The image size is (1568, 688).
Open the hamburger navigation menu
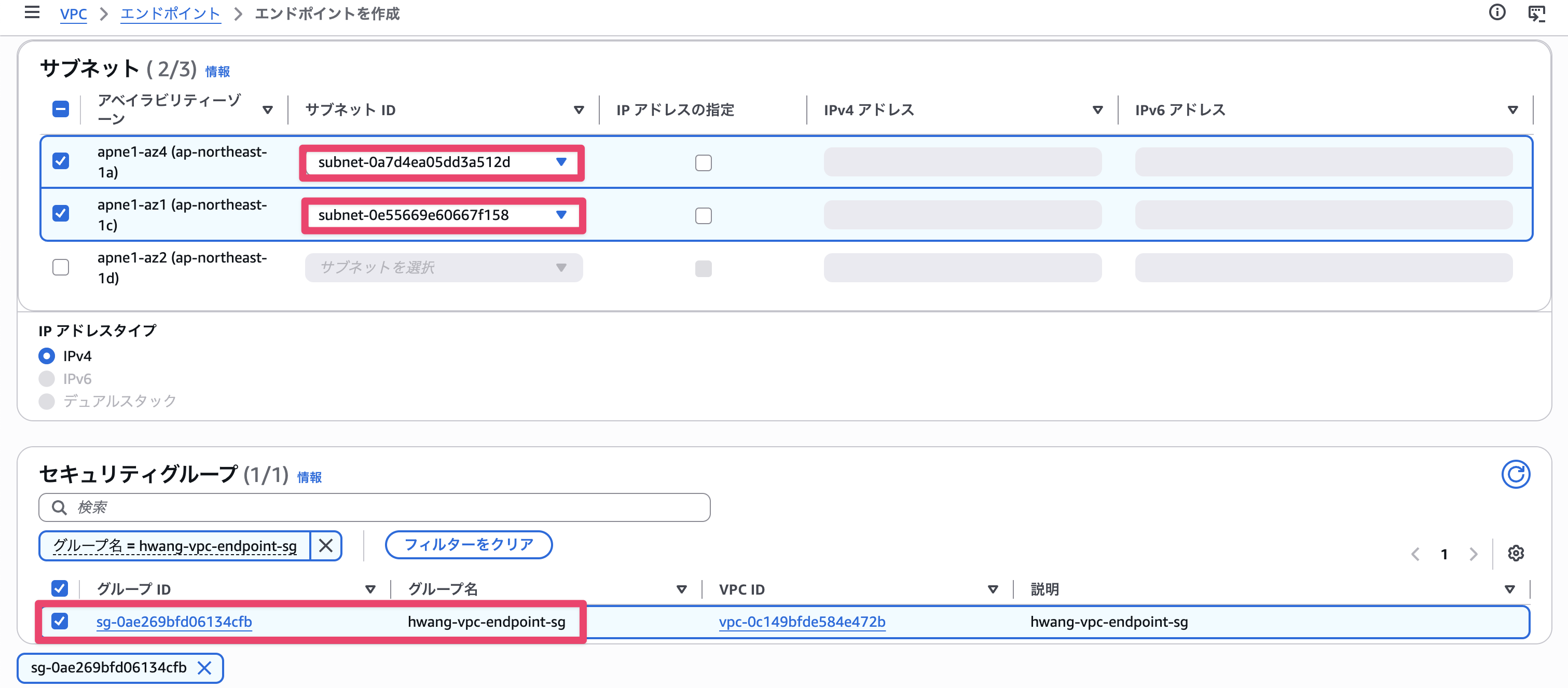tap(32, 12)
